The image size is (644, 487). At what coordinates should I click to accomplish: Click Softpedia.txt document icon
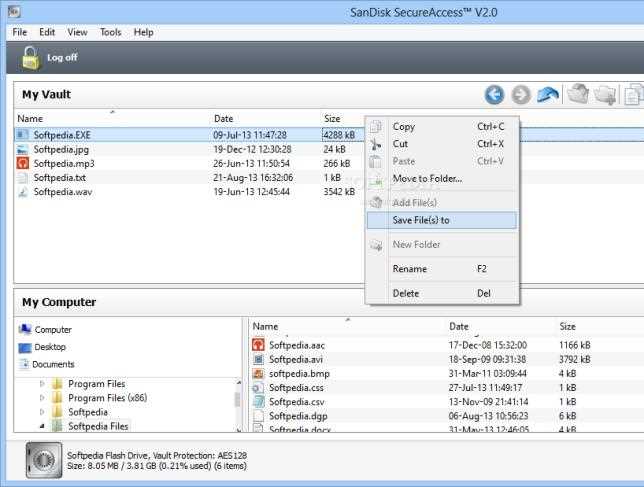pyautogui.click(x=23, y=178)
